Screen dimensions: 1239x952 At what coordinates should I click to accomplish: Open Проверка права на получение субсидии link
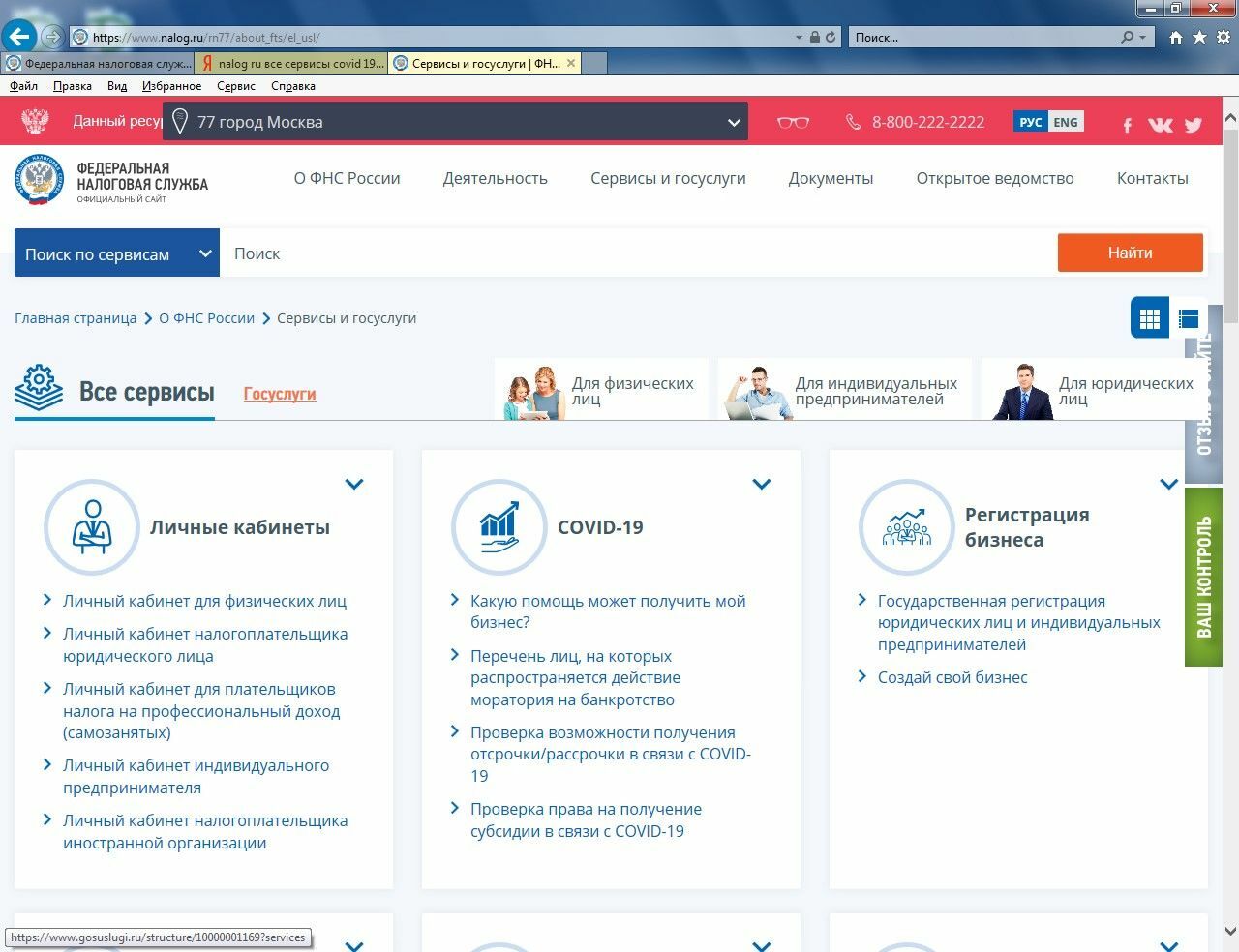point(586,820)
